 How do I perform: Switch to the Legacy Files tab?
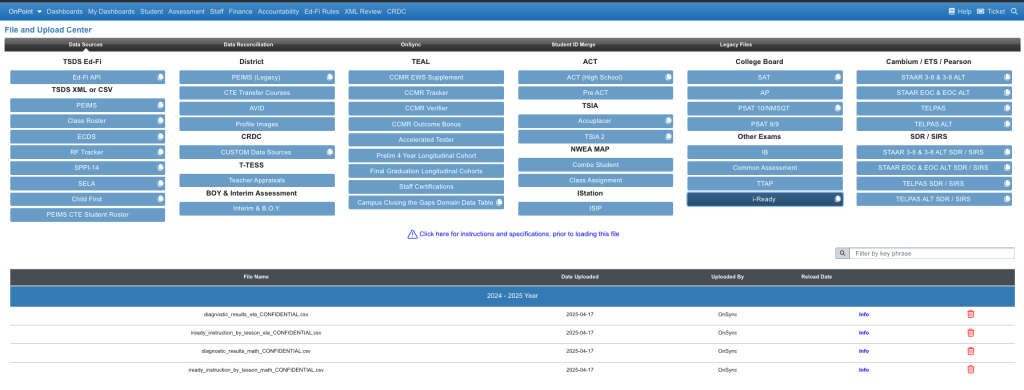[x=736, y=44]
